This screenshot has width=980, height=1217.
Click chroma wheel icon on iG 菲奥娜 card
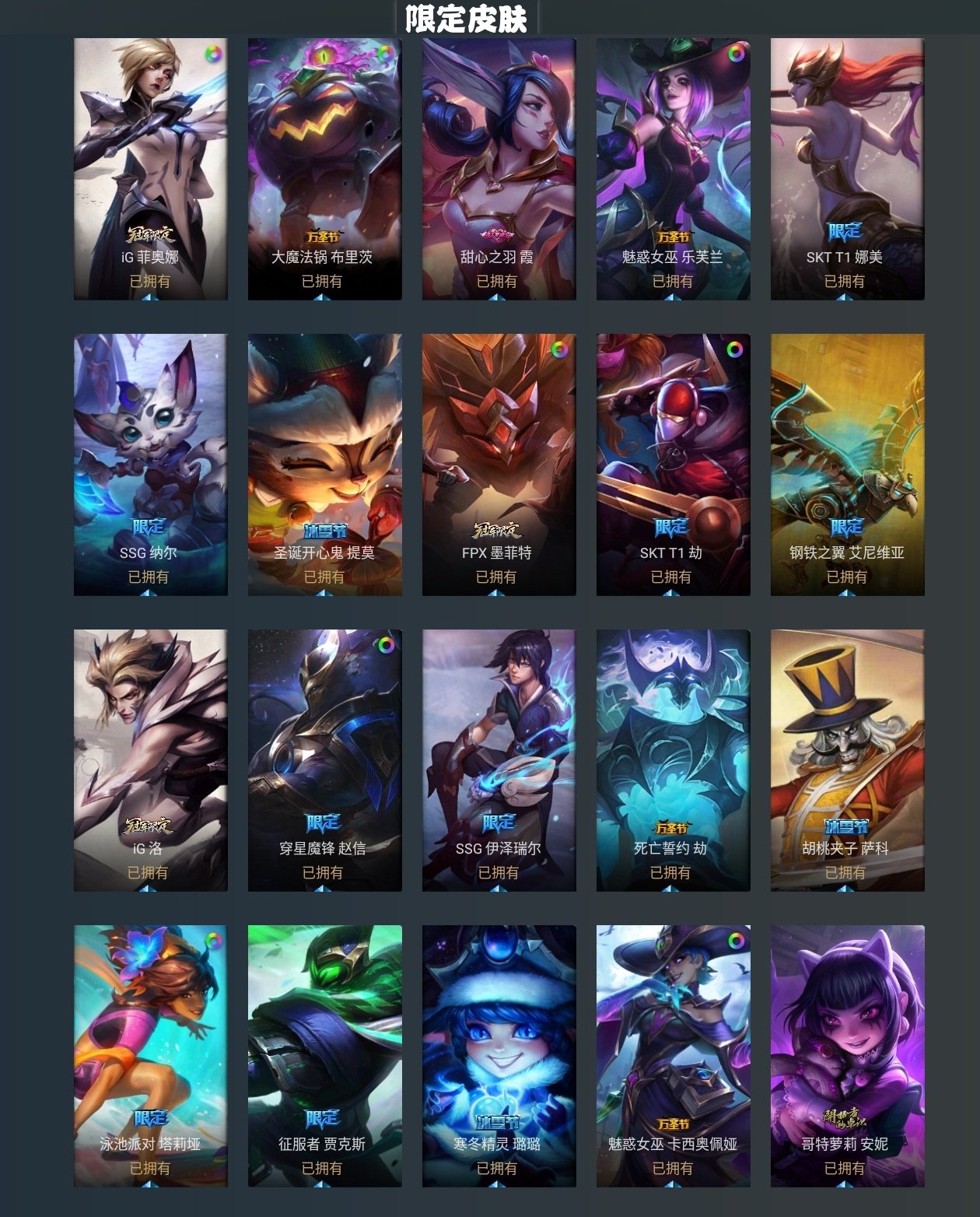pos(213,54)
